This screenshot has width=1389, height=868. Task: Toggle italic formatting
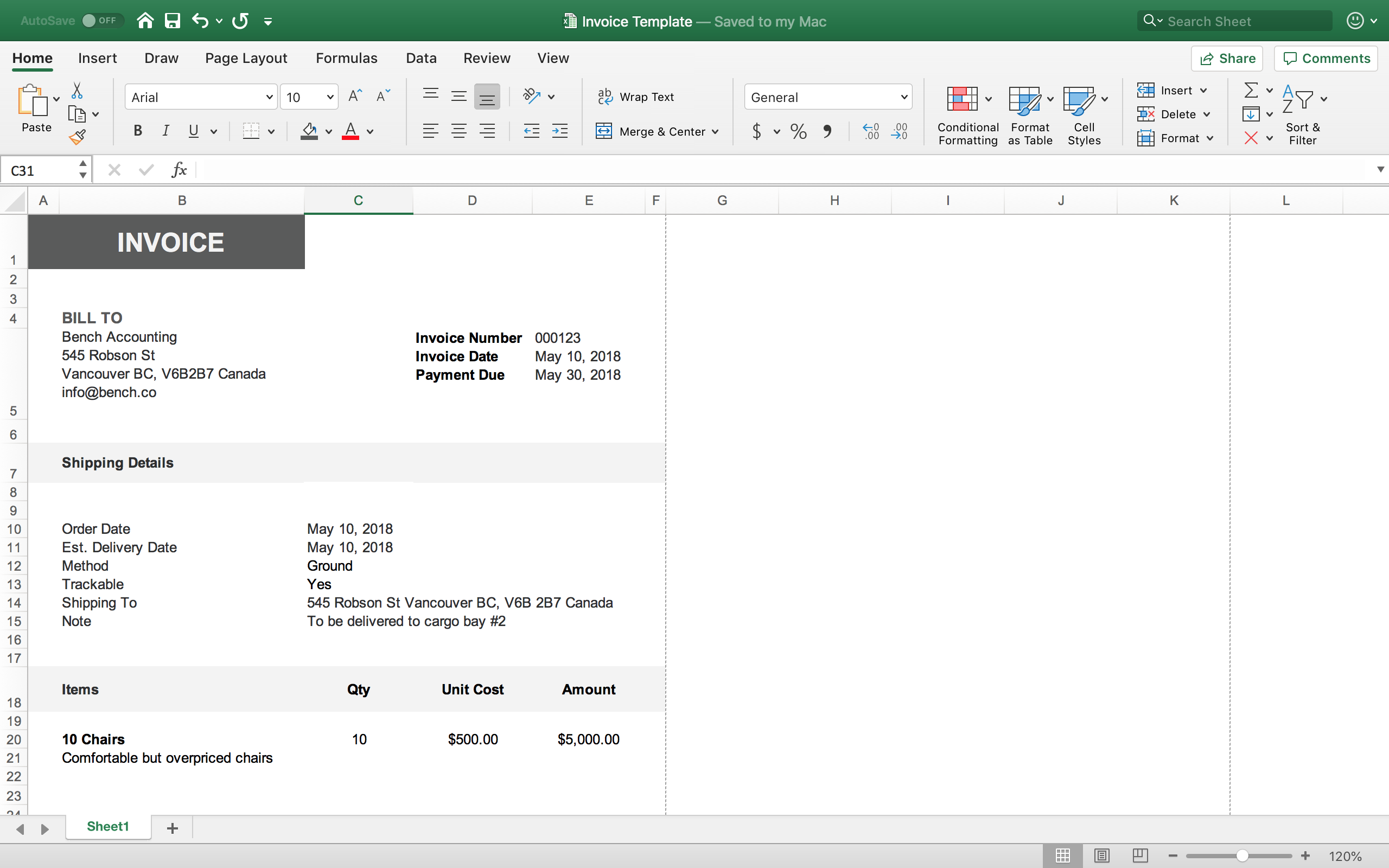point(165,131)
